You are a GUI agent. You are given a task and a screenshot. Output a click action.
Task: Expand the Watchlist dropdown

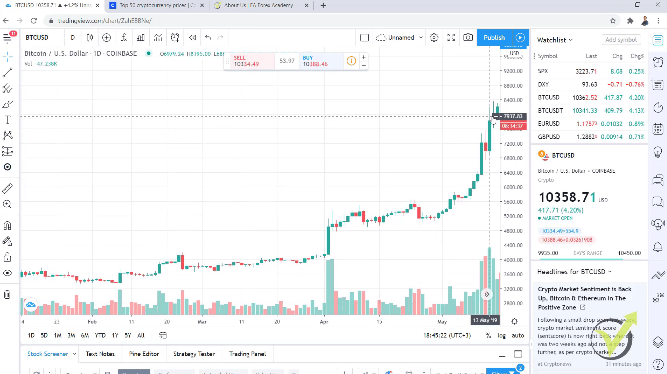point(555,40)
